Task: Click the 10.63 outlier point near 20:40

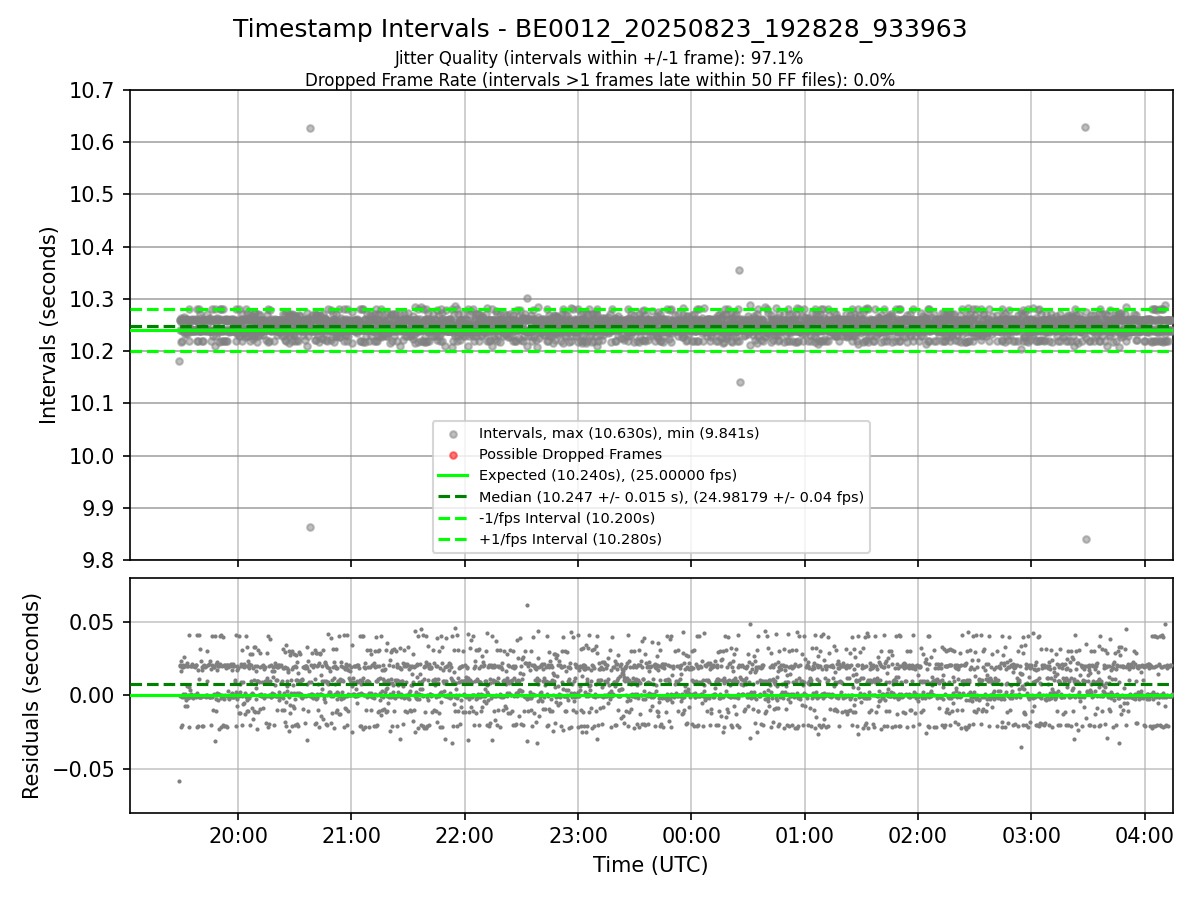Action: pos(310,128)
